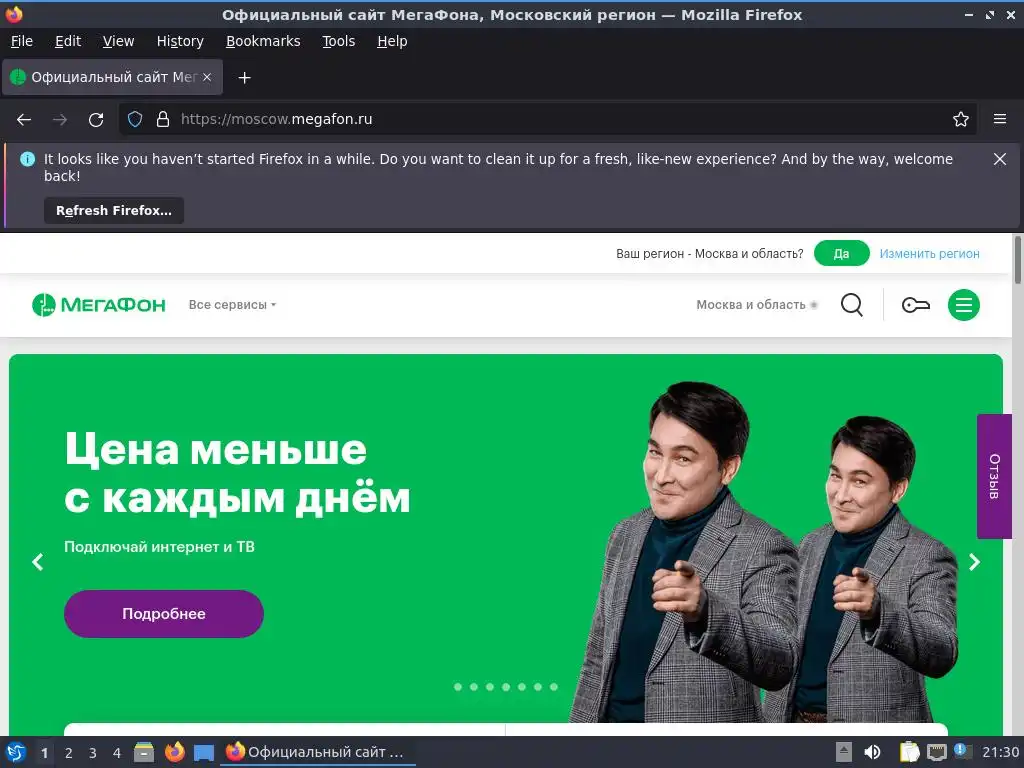Image resolution: width=1024 pixels, height=768 pixels.
Task: Open green MegaFon site menu button
Action: (964, 305)
